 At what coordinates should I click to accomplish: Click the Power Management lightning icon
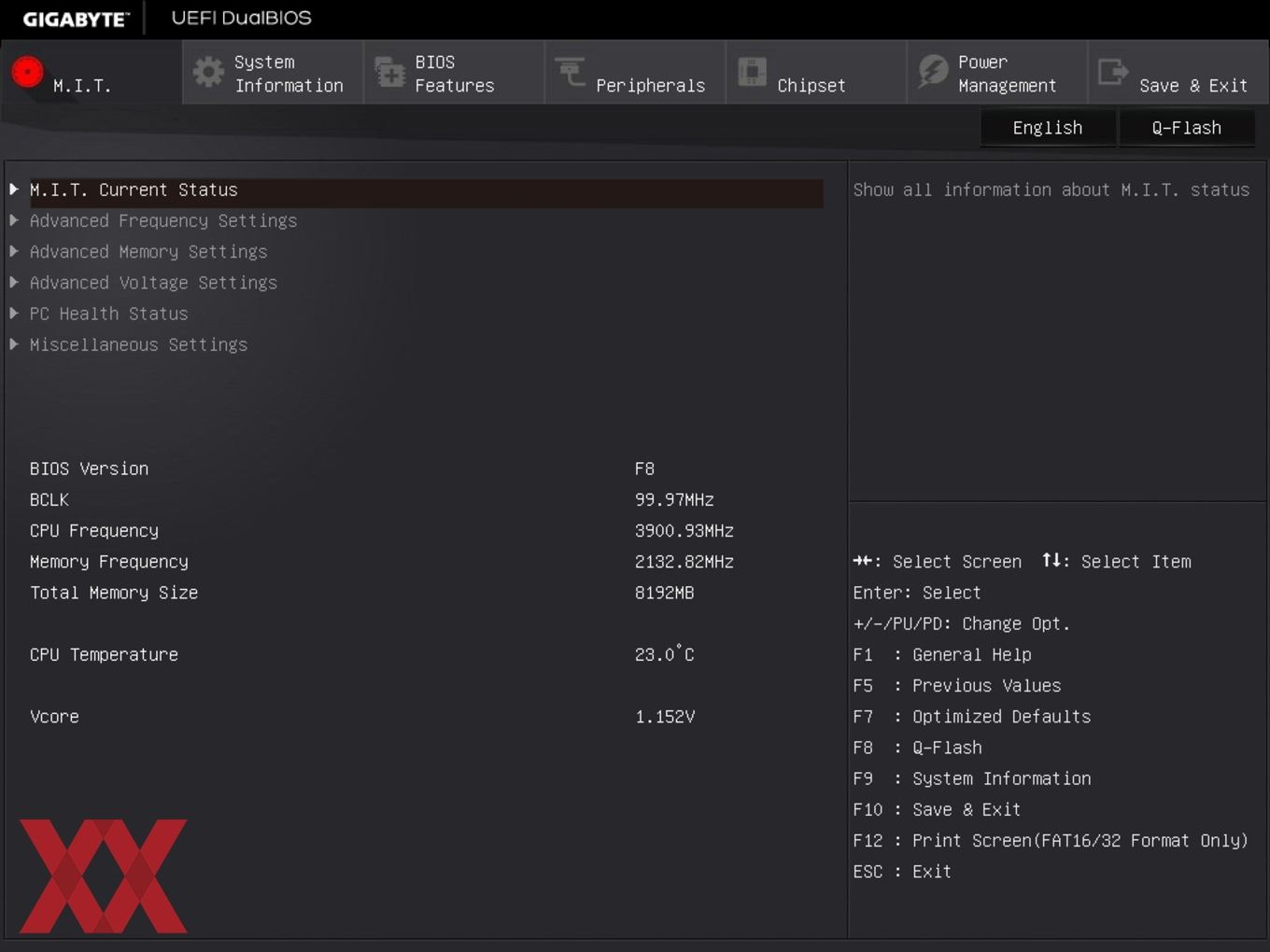click(932, 72)
